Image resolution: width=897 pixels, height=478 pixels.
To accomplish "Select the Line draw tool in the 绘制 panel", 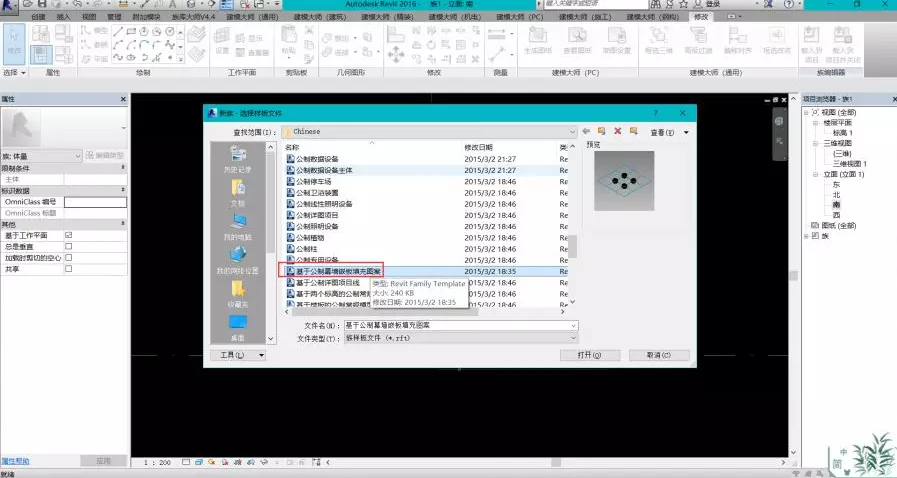I will pos(118,31).
